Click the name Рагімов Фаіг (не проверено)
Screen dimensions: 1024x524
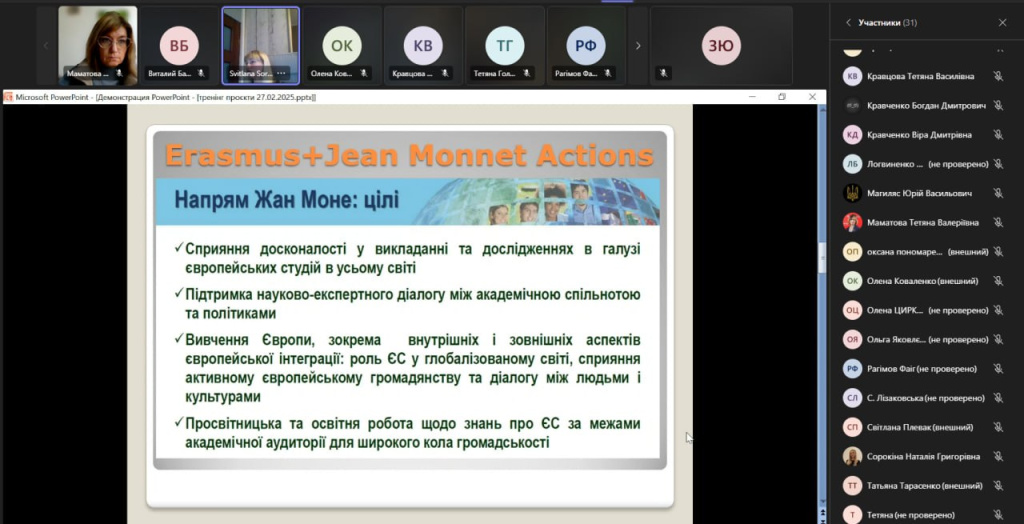click(x=922, y=368)
